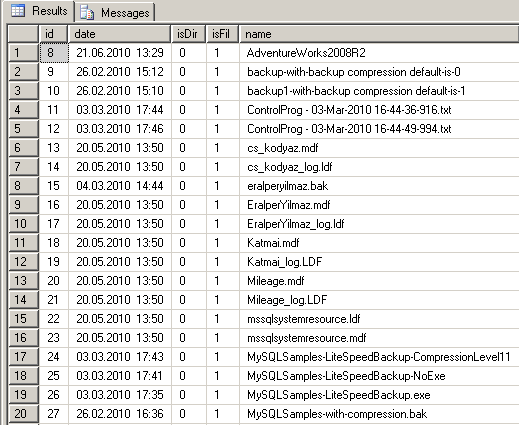Select the id column header
This screenshot has width=519, height=425.
(x=53, y=34)
